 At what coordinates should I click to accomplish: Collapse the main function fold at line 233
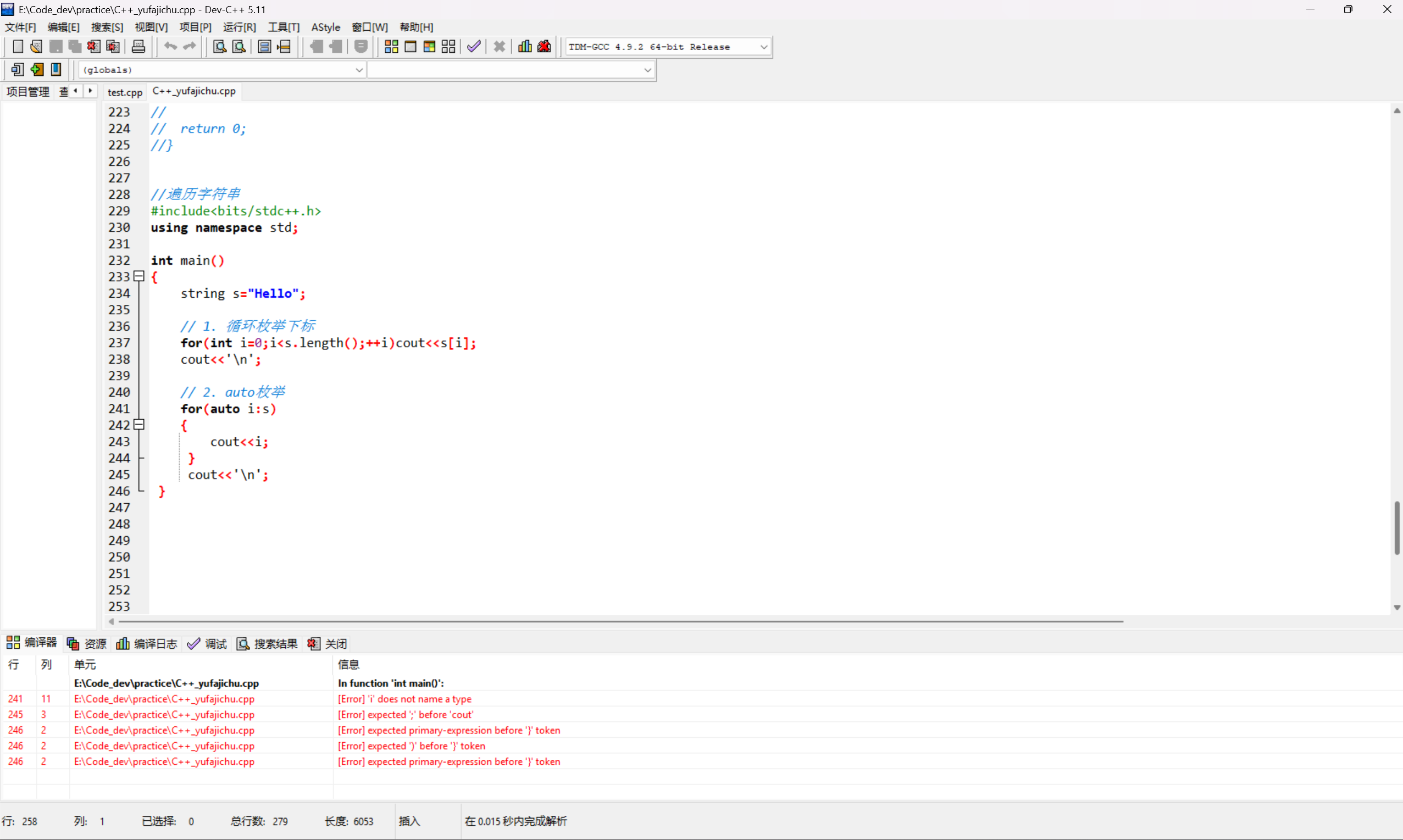pos(138,276)
